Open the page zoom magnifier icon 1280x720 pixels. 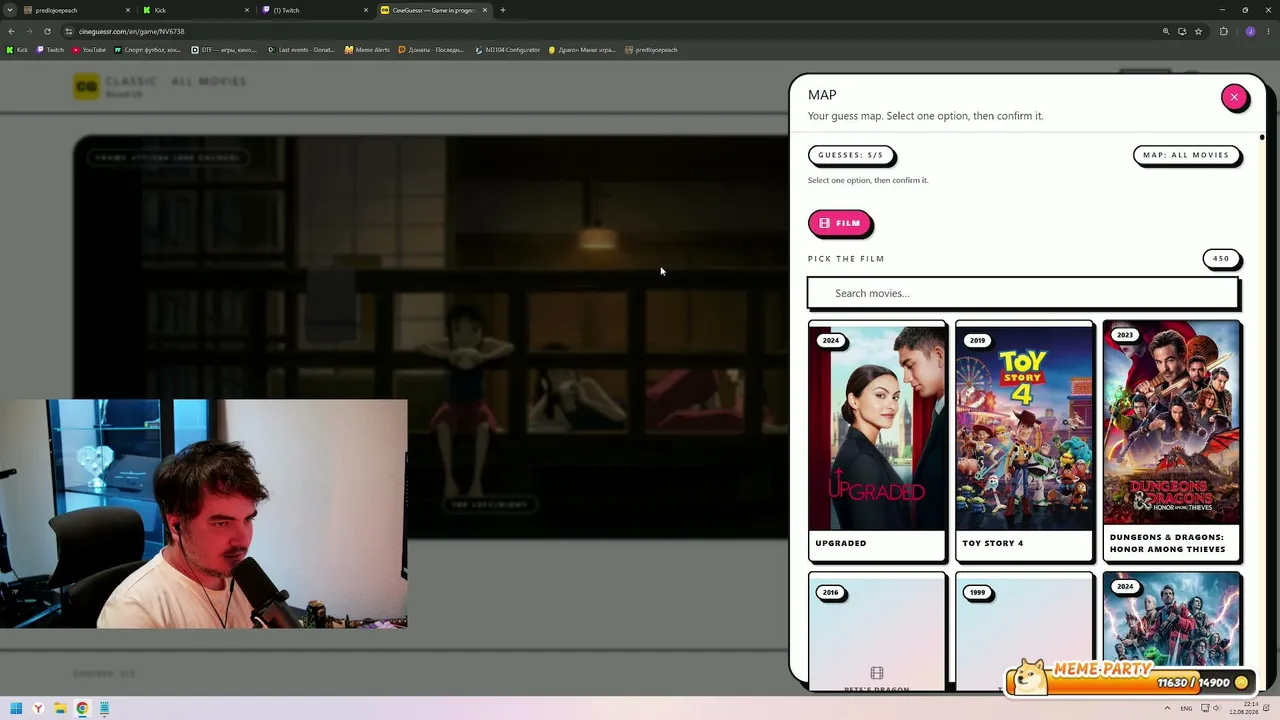1166,31
